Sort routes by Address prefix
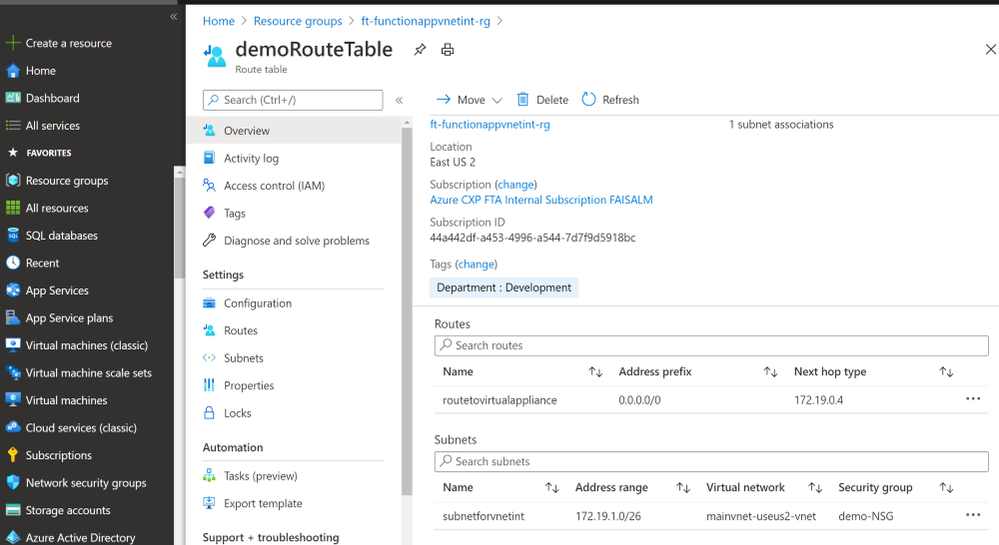Screen dimensions: 999x545 point(770,372)
